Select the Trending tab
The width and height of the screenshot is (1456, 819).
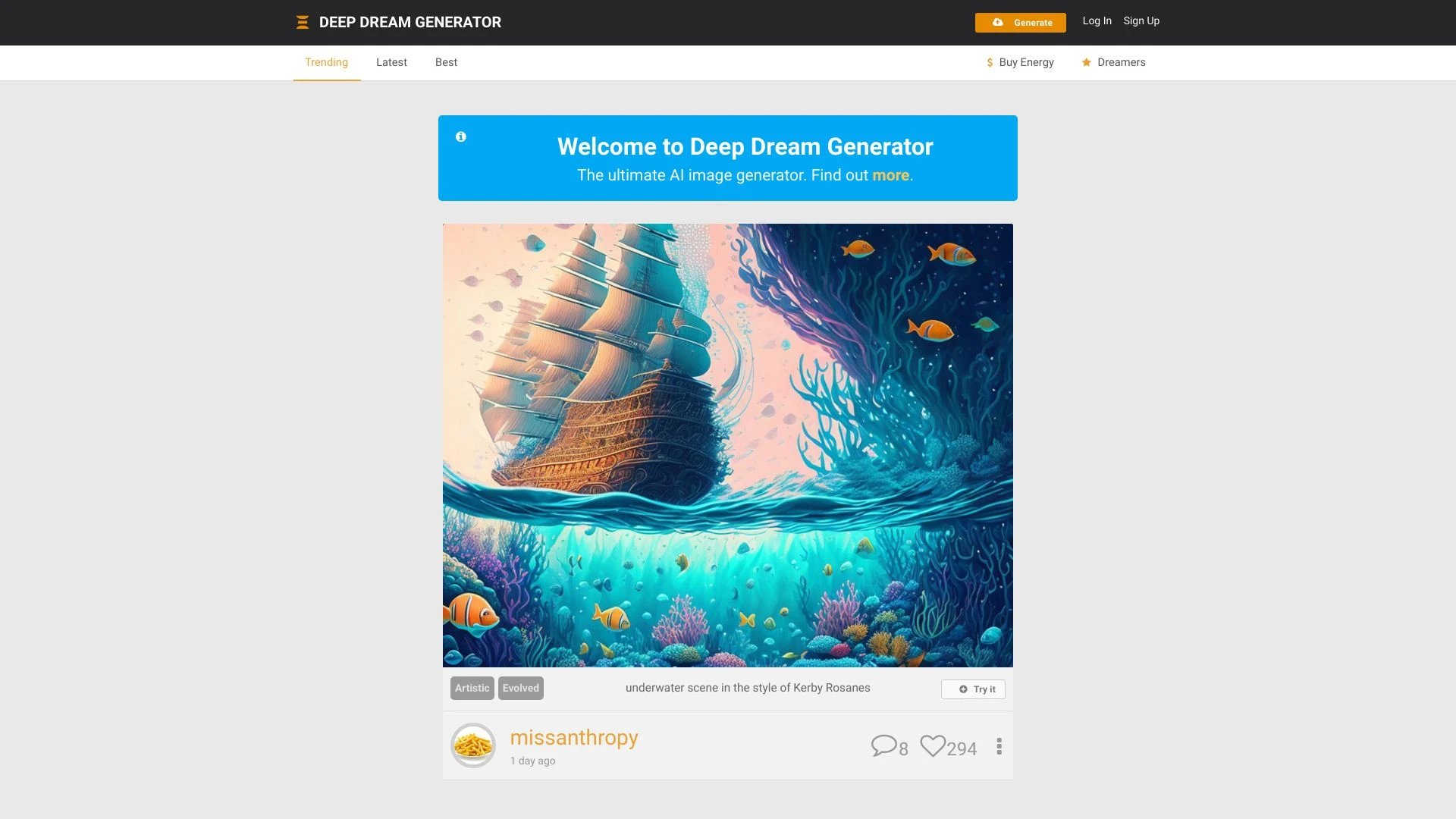pyautogui.click(x=326, y=62)
